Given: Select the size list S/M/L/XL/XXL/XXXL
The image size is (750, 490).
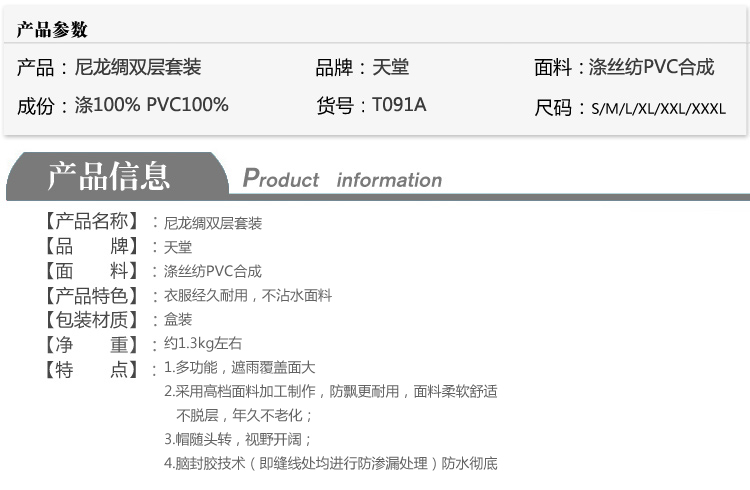Looking at the screenshot, I should 658,109.
